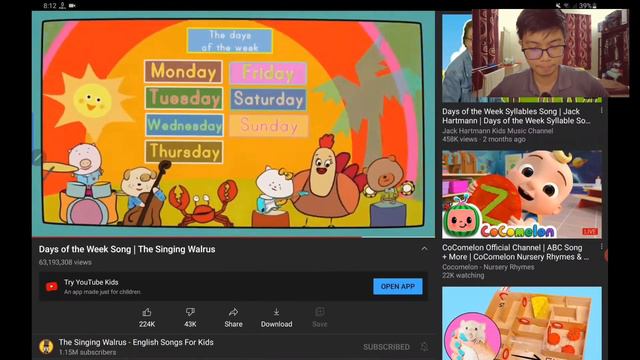Open The Singing Walrus channel avatar
This screenshot has height=360, width=640.
(x=46, y=347)
